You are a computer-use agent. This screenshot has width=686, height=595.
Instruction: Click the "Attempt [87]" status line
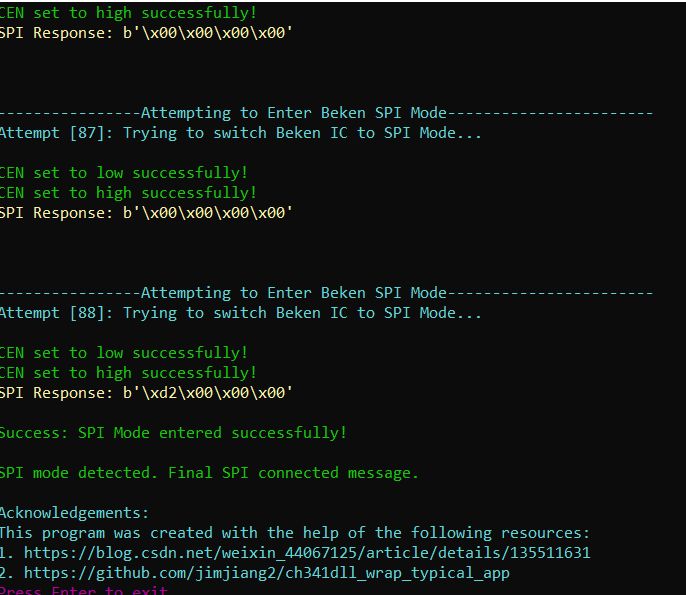click(240, 133)
